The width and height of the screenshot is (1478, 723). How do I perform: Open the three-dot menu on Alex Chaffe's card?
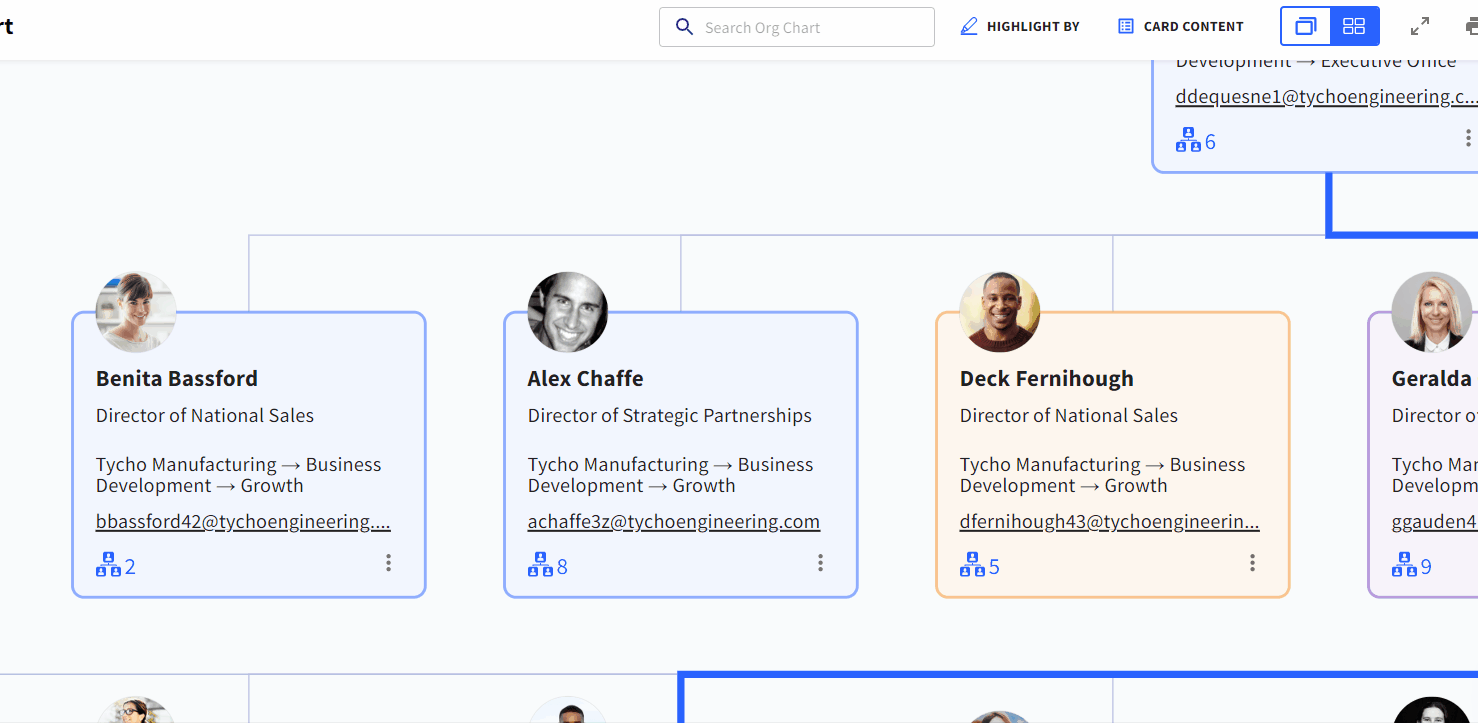[820, 562]
